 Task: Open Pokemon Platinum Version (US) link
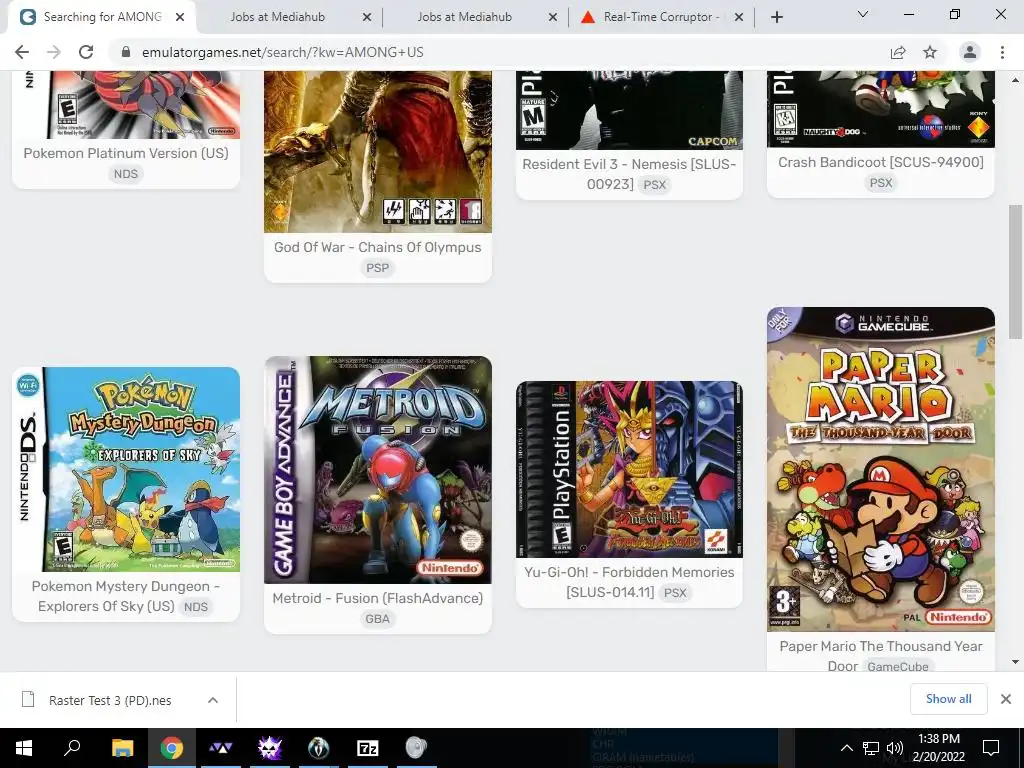(x=126, y=153)
